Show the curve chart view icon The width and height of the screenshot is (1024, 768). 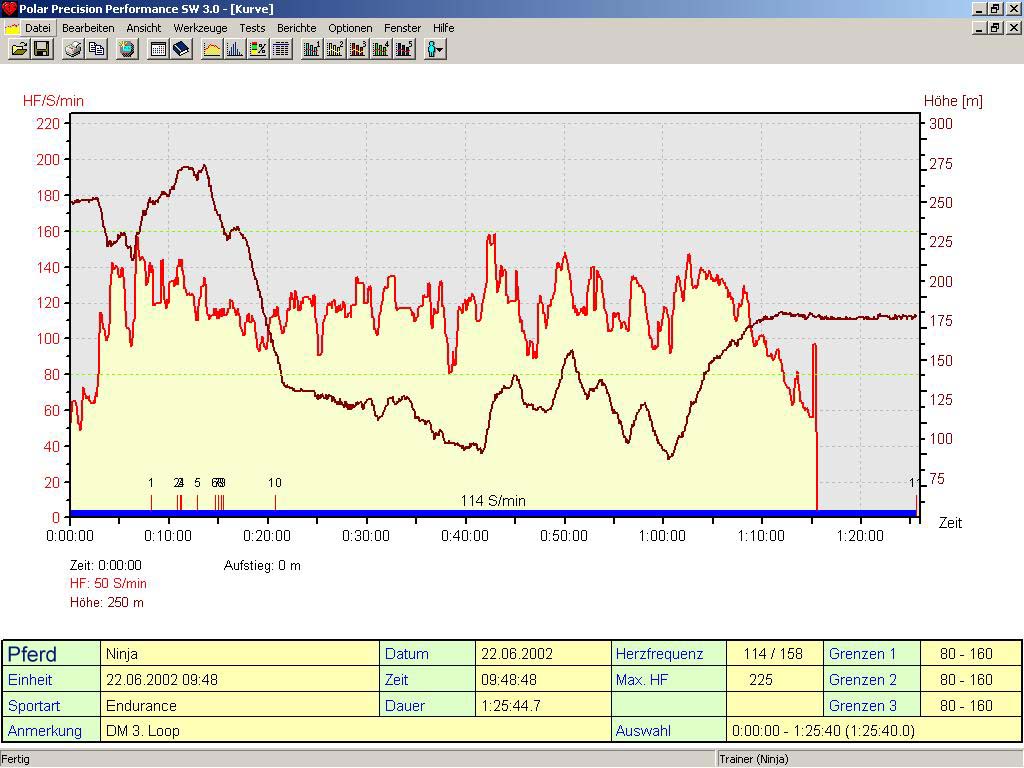pos(212,49)
